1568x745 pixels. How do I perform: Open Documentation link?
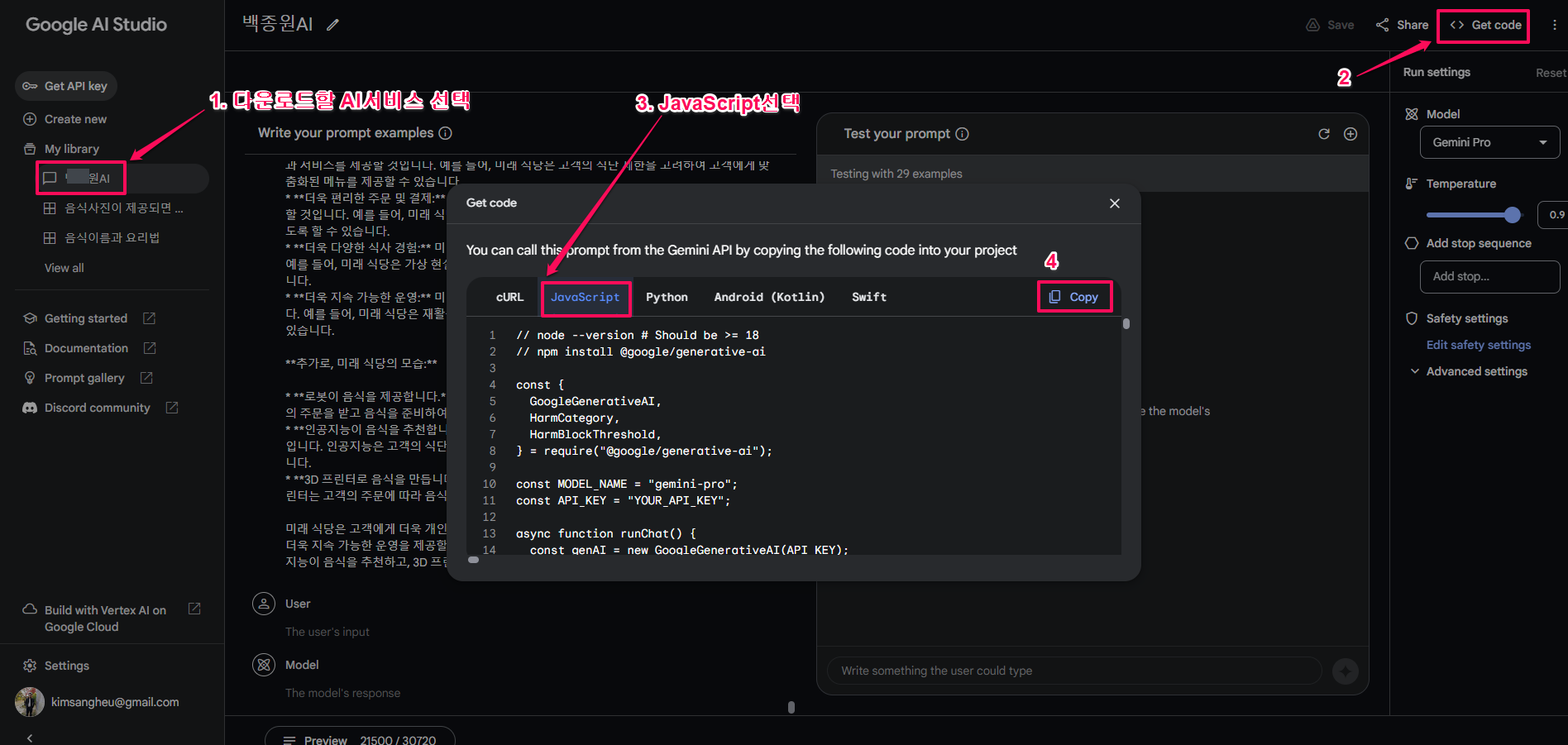coord(86,348)
